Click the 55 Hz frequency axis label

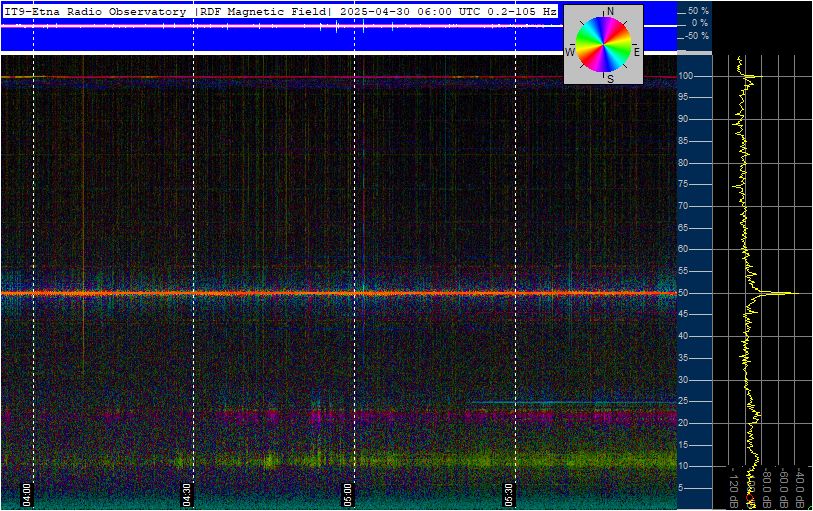pos(684,271)
